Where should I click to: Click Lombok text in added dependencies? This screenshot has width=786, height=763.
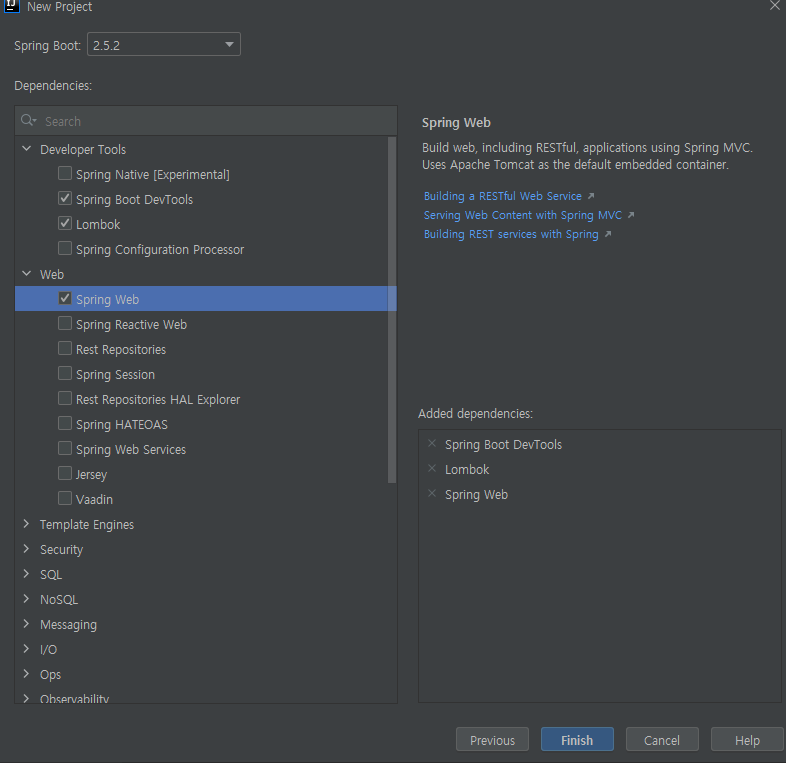pos(467,469)
